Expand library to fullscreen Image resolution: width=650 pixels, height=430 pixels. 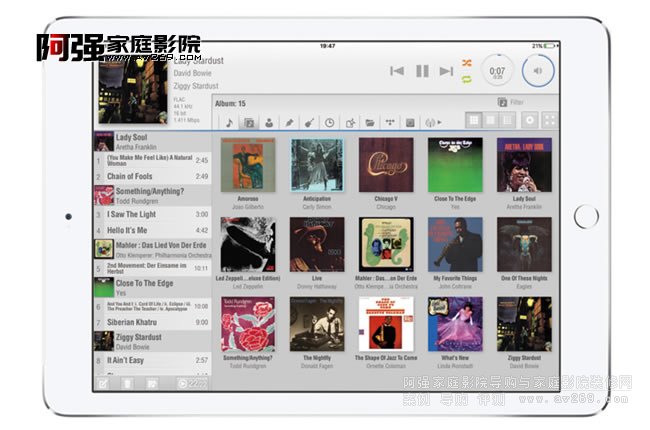pos(549,120)
